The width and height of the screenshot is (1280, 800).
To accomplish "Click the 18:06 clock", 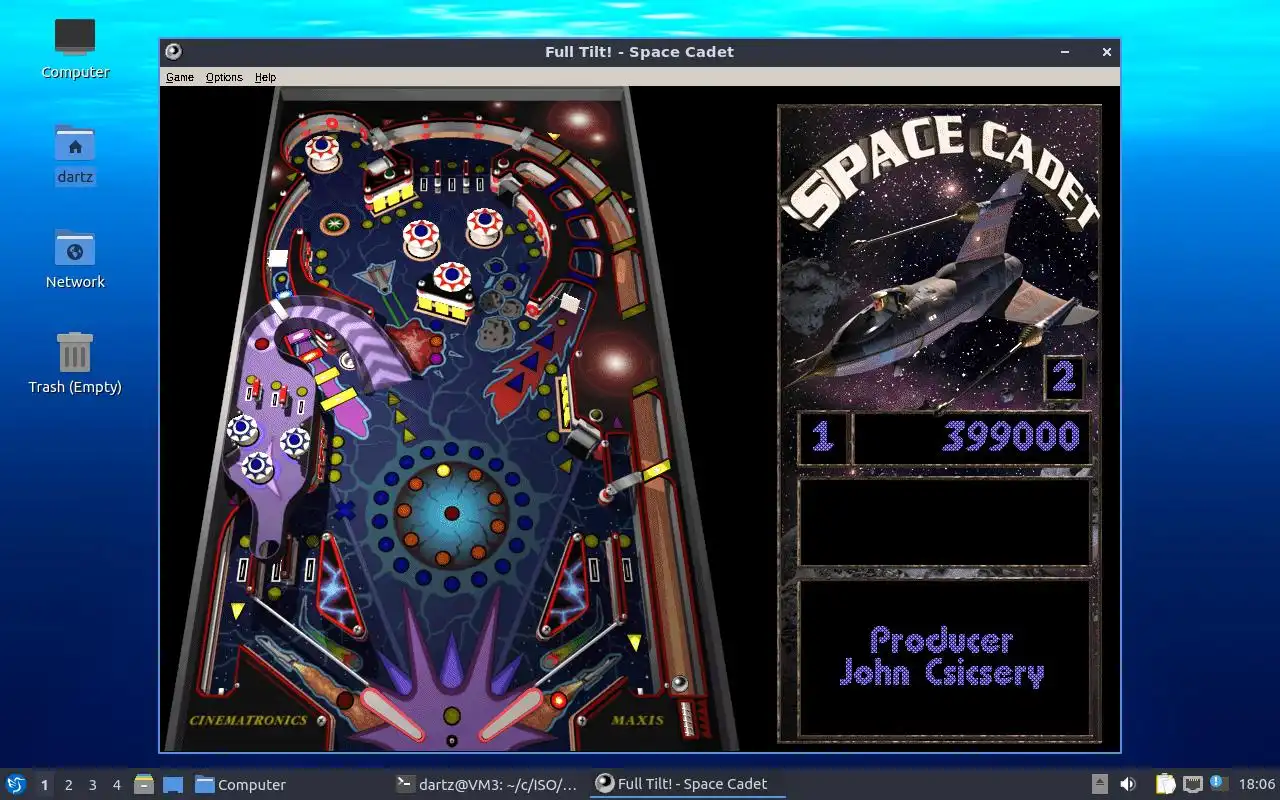I will [x=1256, y=785].
